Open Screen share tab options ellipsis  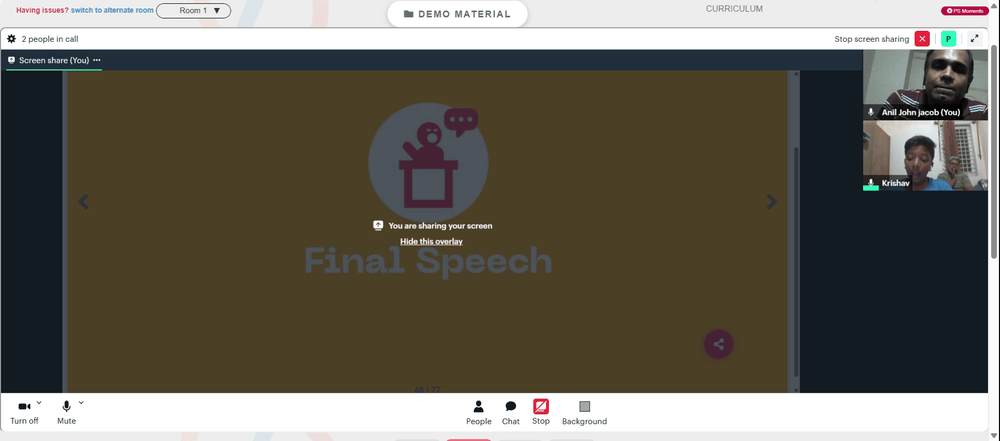pos(97,60)
